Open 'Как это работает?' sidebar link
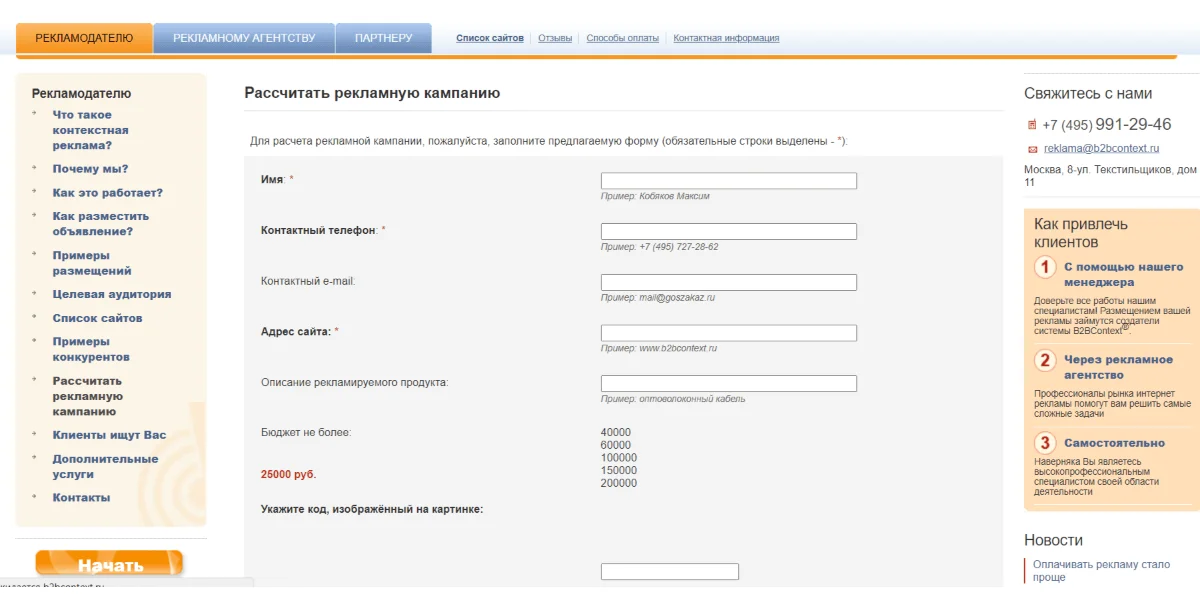The width and height of the screenshot is (1200, 600). point(107,192)
